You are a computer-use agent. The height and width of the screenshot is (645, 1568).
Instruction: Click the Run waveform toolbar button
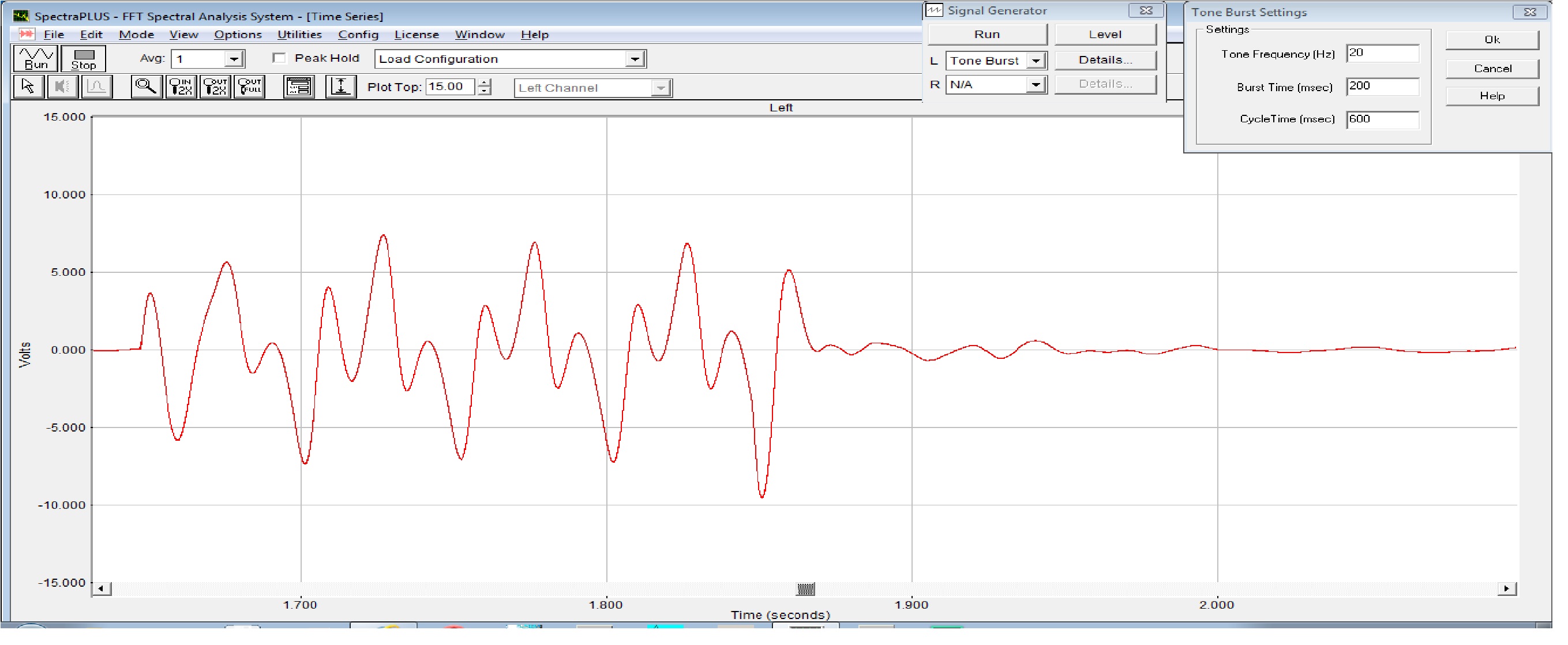[35, 58]
